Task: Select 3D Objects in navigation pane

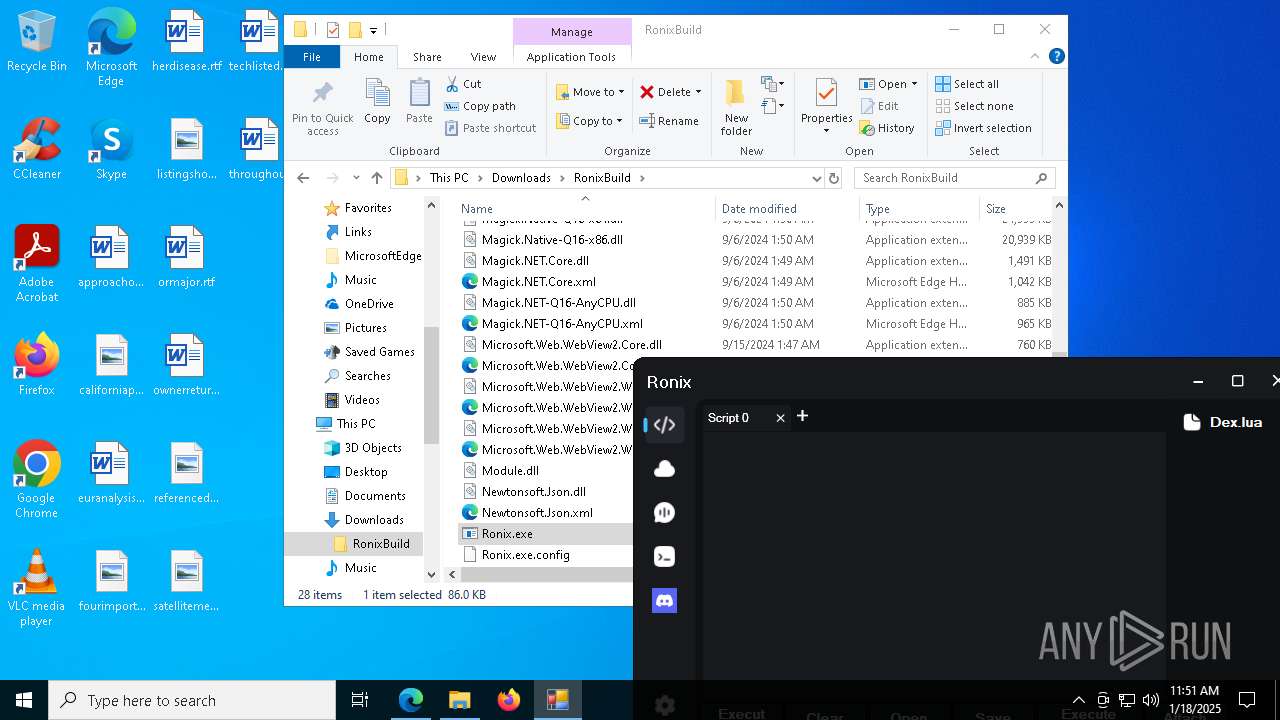Action: click(372, 448)
